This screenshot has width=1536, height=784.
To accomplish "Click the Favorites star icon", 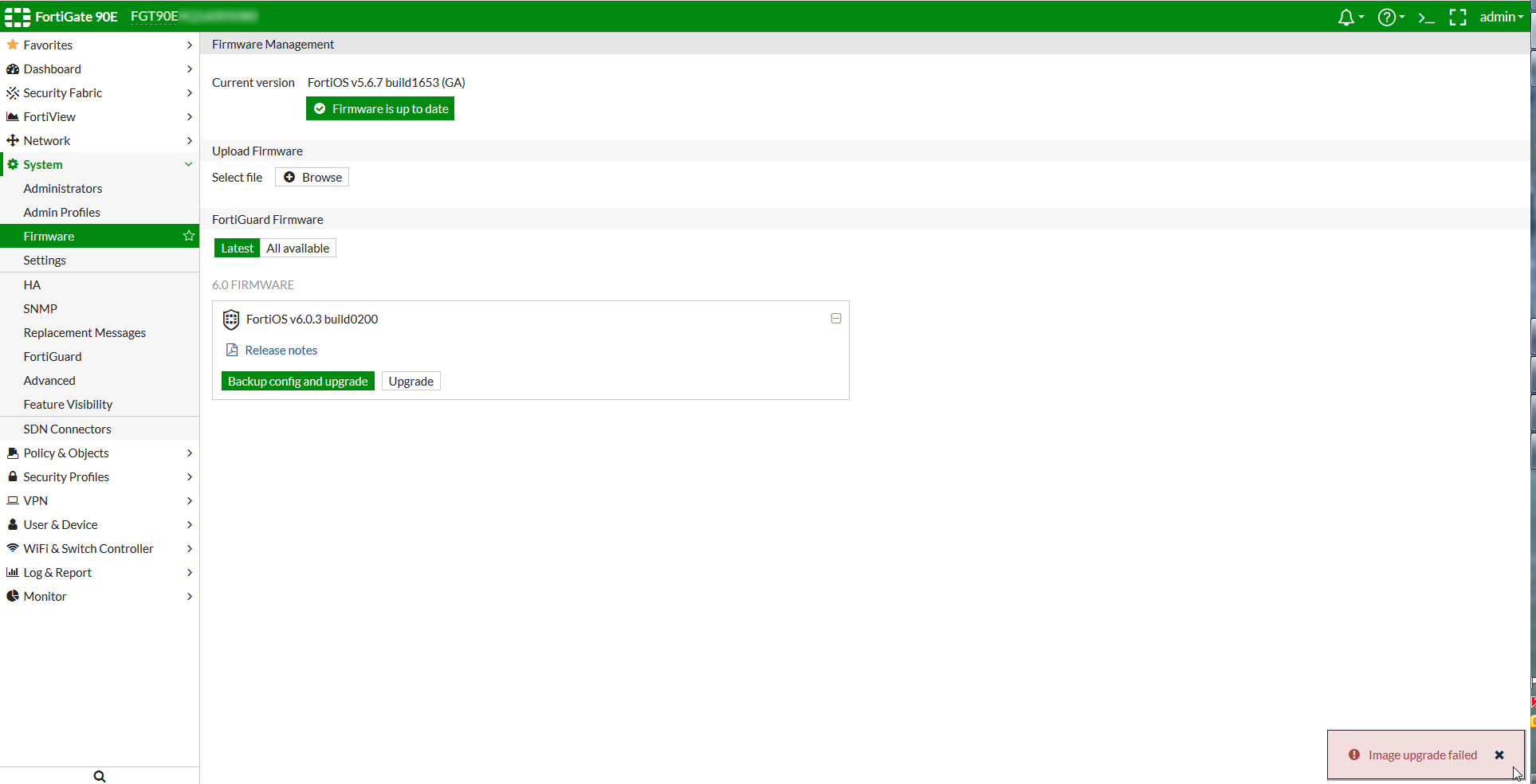I will [13, 45].
